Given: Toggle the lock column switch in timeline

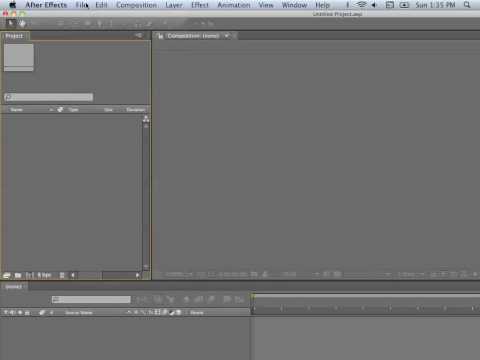Looking at the screenshot, I should click(27, 312).
